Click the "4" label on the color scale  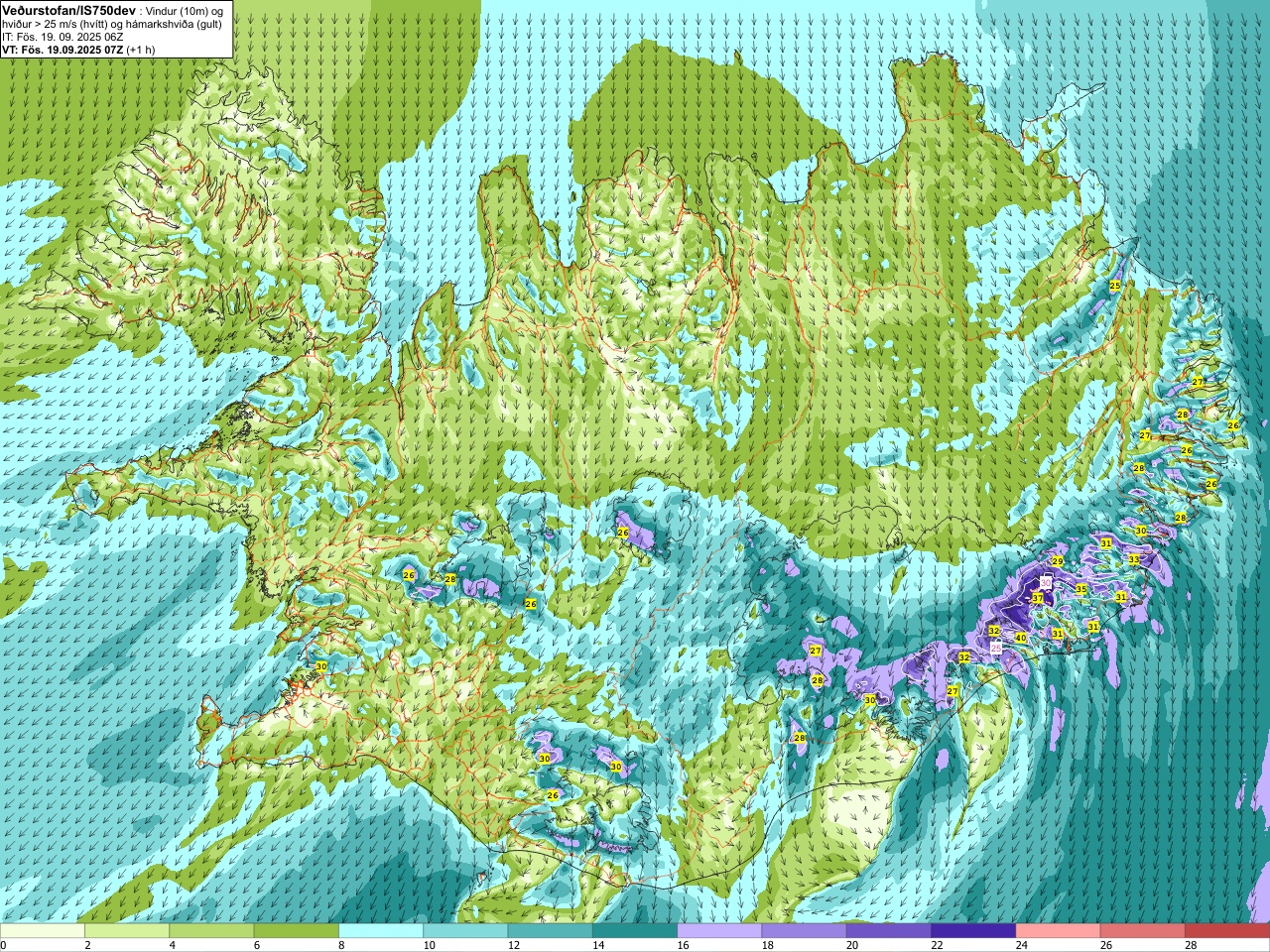(x=173, y=945)
